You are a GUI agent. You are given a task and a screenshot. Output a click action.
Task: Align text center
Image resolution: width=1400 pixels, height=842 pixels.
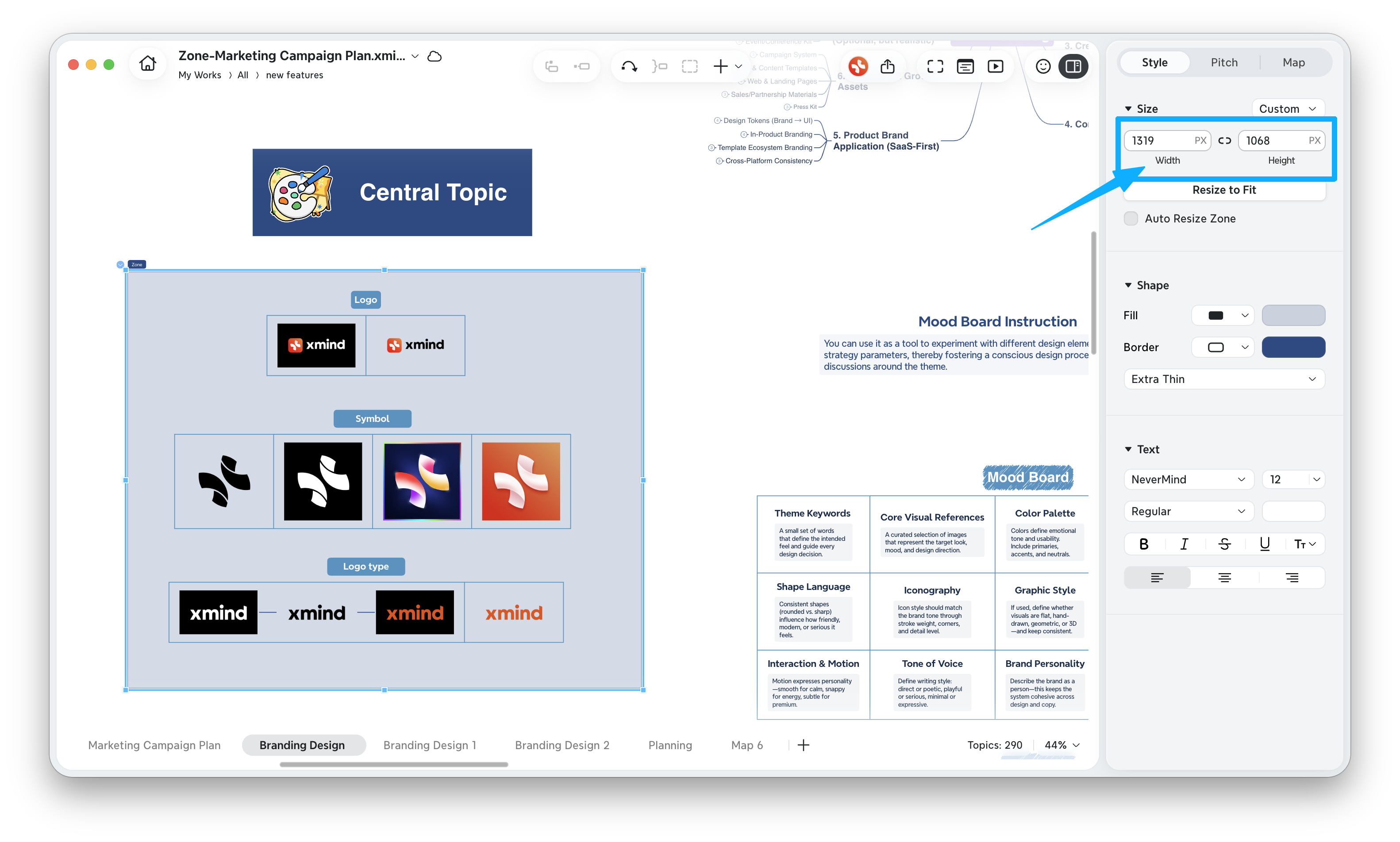[x=1225, y=578]
